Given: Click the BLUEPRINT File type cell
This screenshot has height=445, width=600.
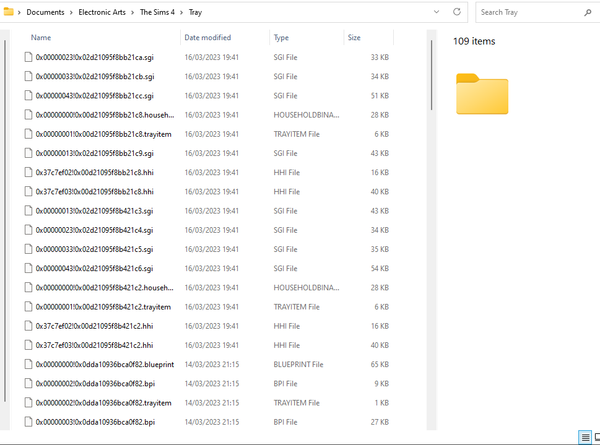Looking at the screenshot, I should (298, 365).
